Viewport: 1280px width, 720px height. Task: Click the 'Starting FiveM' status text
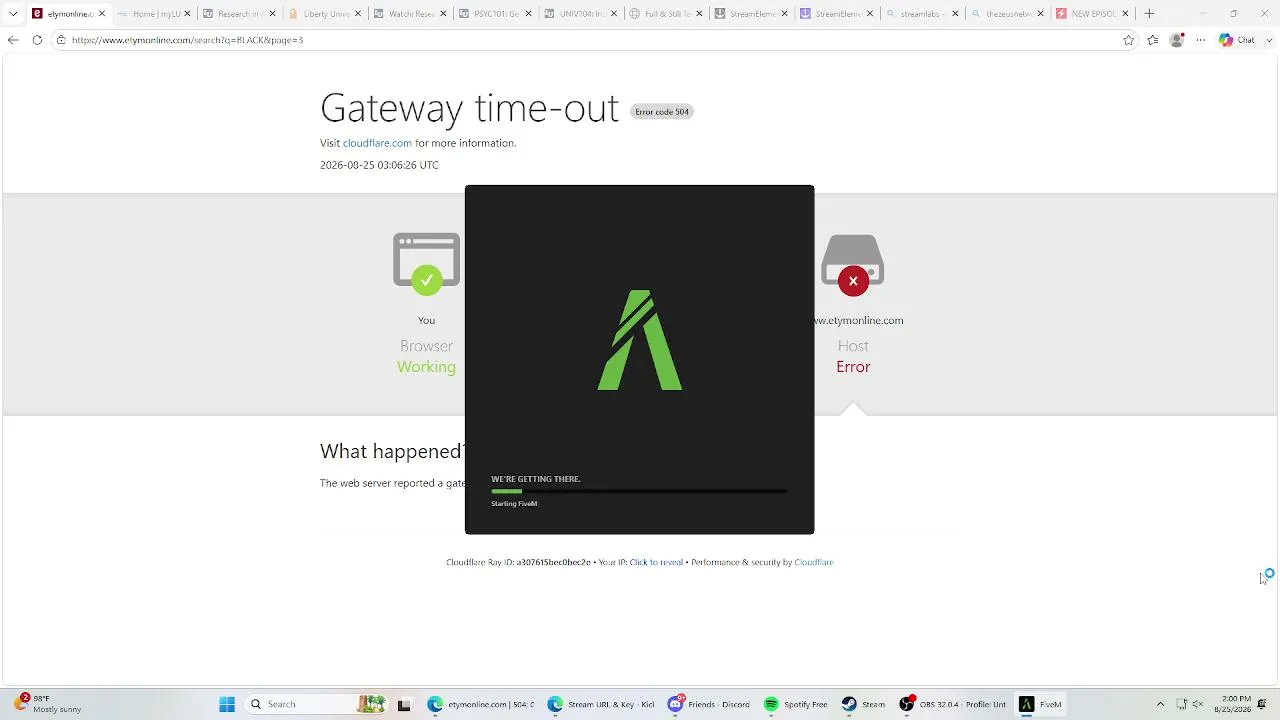pos(514,503)
